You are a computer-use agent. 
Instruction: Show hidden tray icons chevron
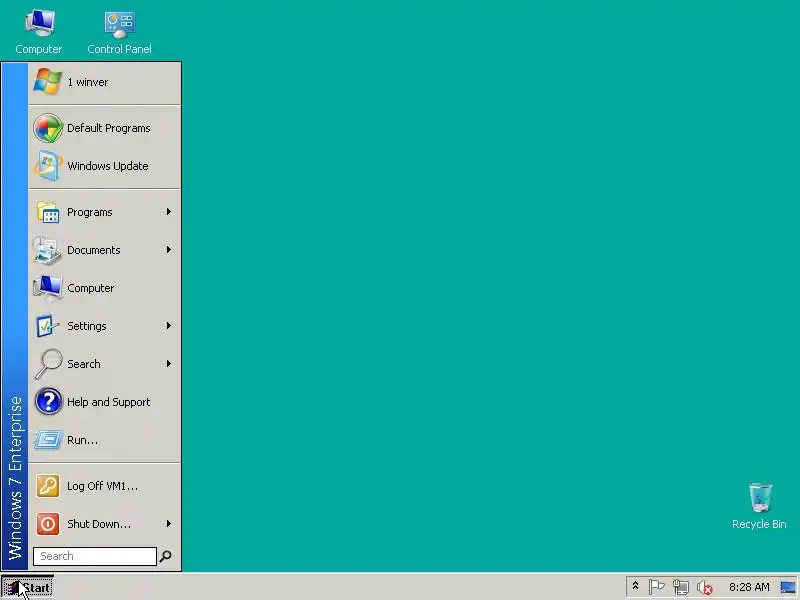(x=636, y=586)
